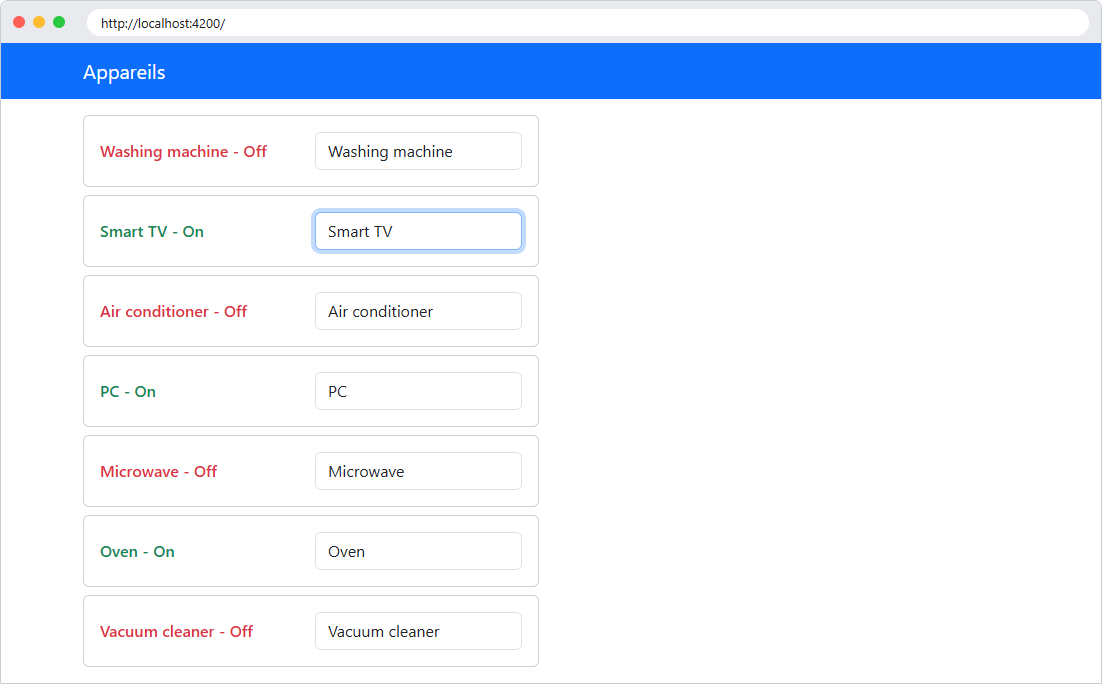Click the green maximize window button
This screenshot has height=684, width=1102.
59,22
